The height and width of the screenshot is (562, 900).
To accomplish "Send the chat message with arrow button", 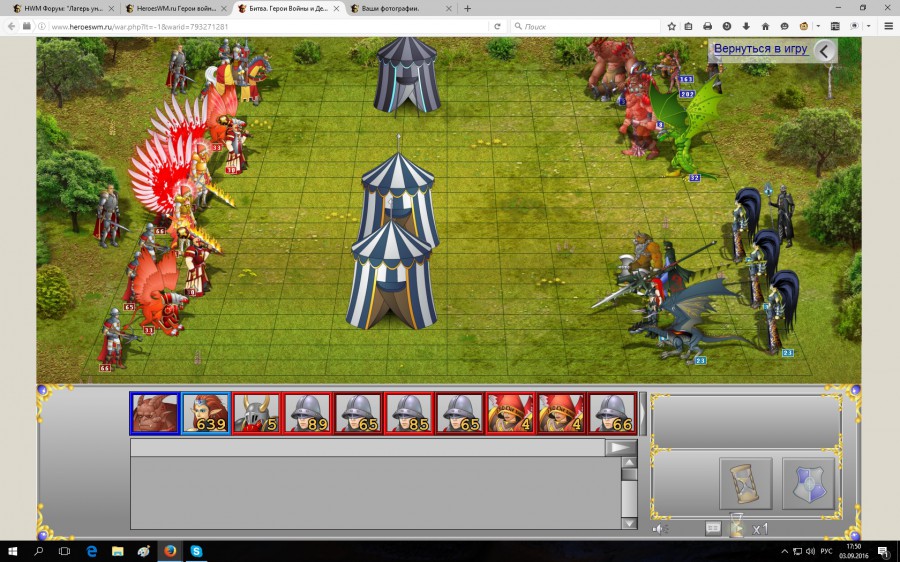I will click(x=620, y=448).
